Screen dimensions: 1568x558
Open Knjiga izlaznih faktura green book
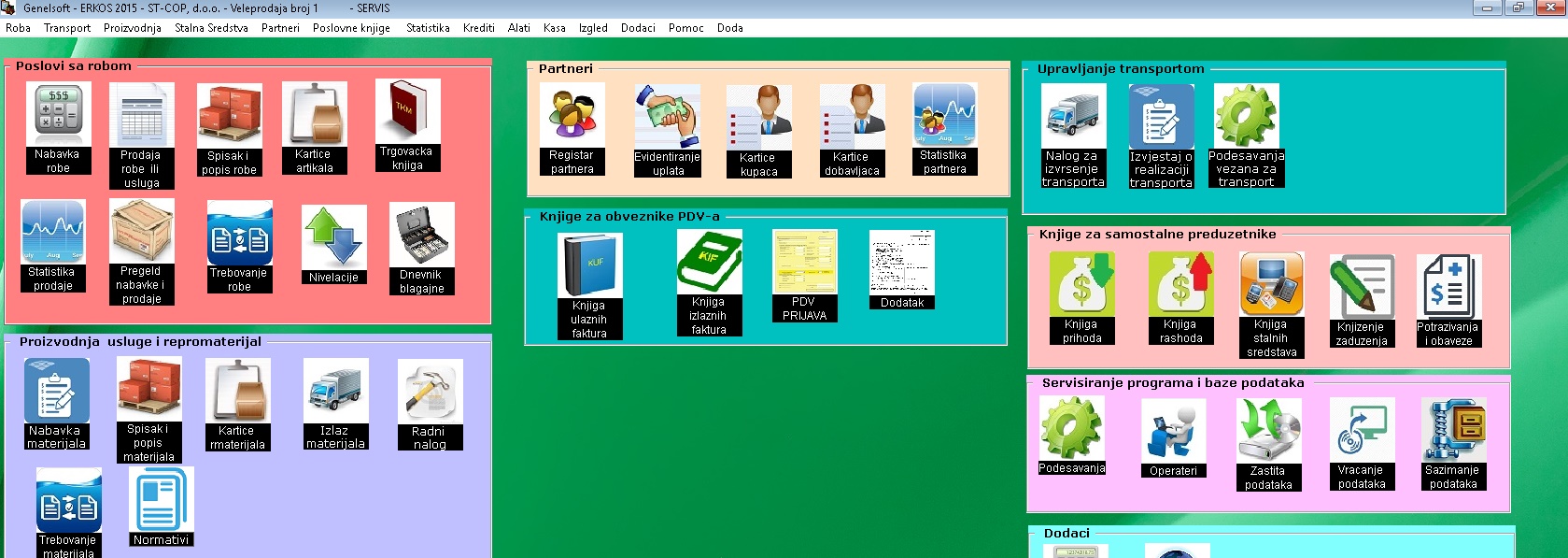point(709,262)
